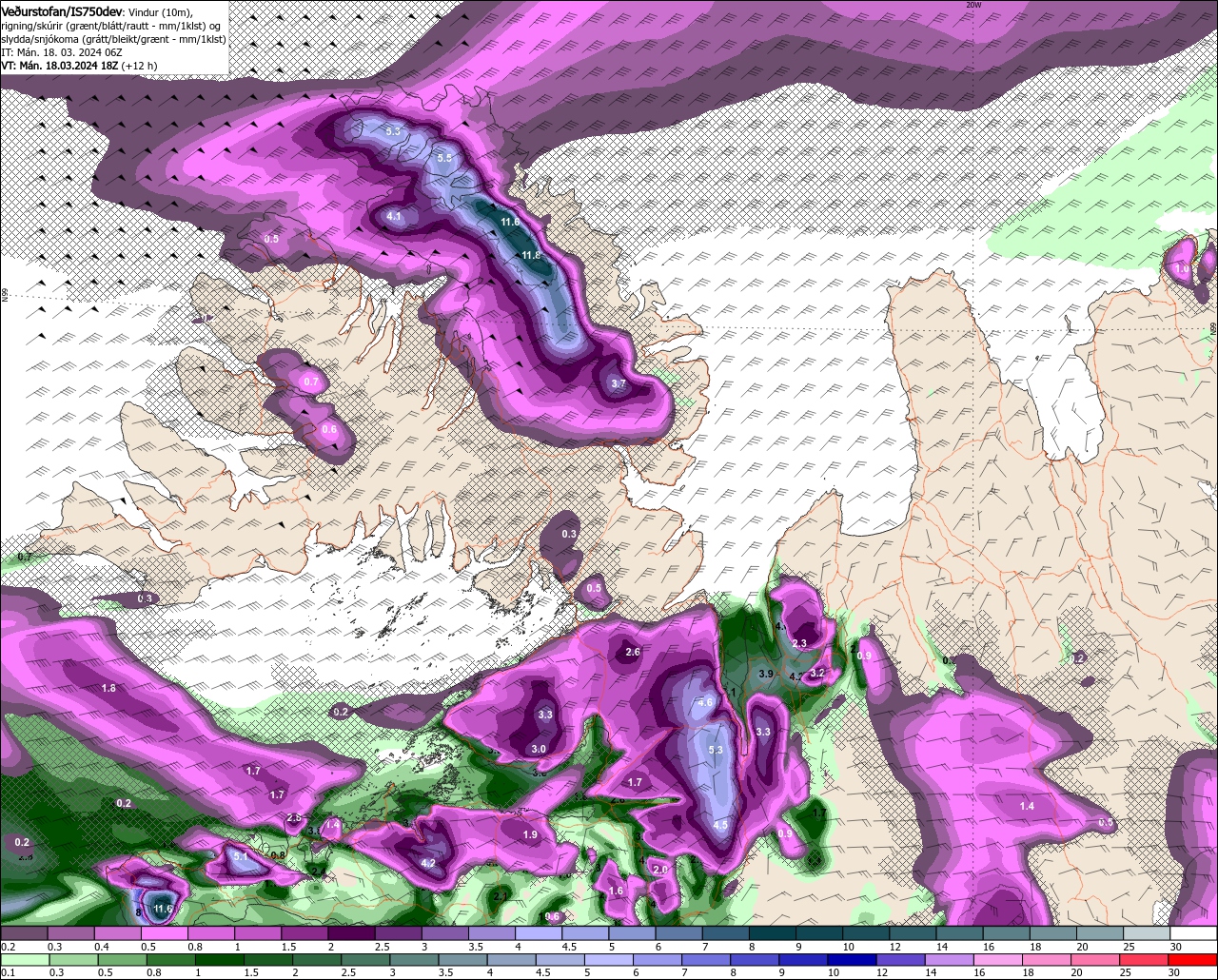
Task: Click the 3.2 value label on the map
Action: 817,673
